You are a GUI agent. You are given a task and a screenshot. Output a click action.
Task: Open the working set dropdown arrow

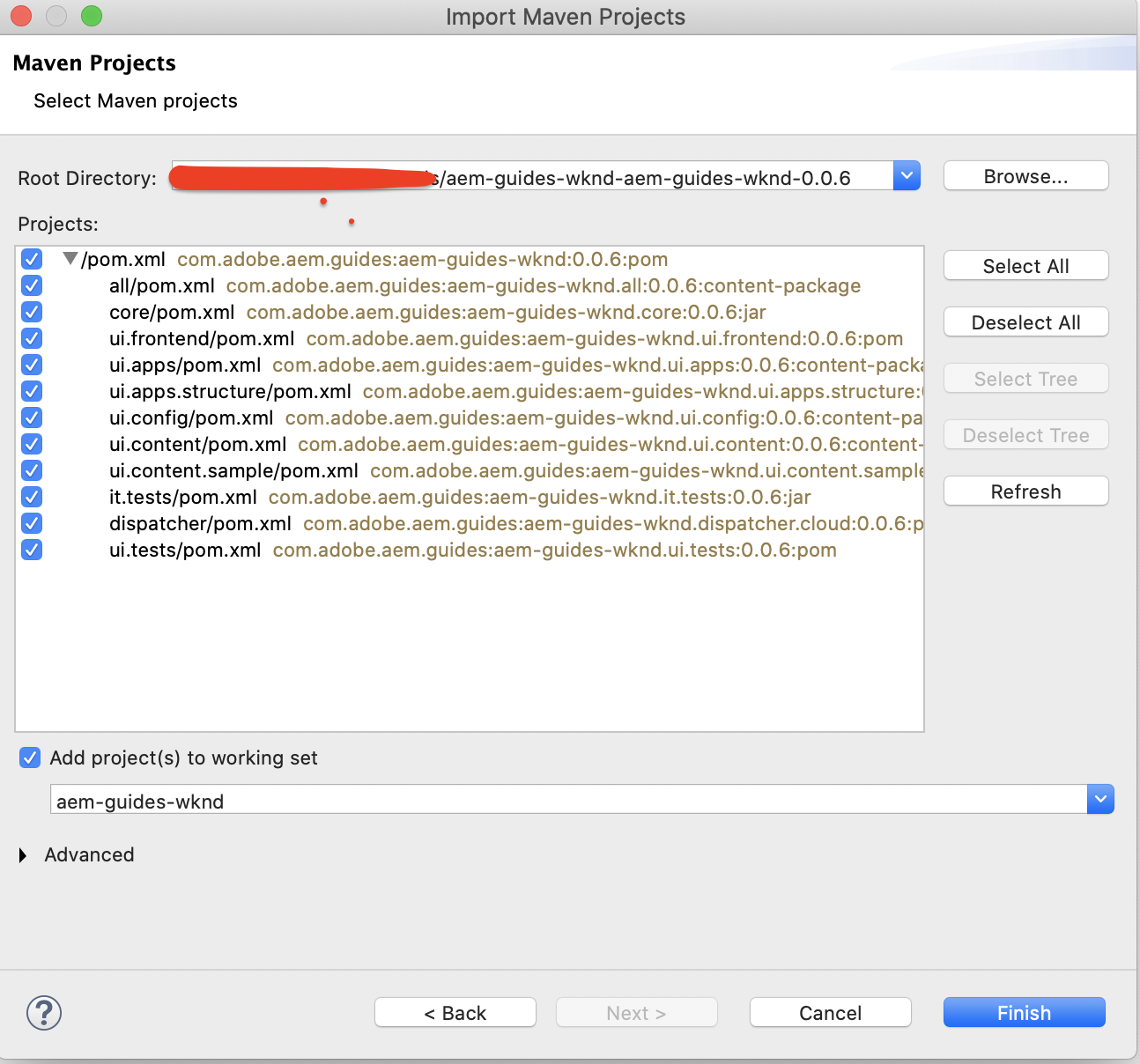(1100, 799)
